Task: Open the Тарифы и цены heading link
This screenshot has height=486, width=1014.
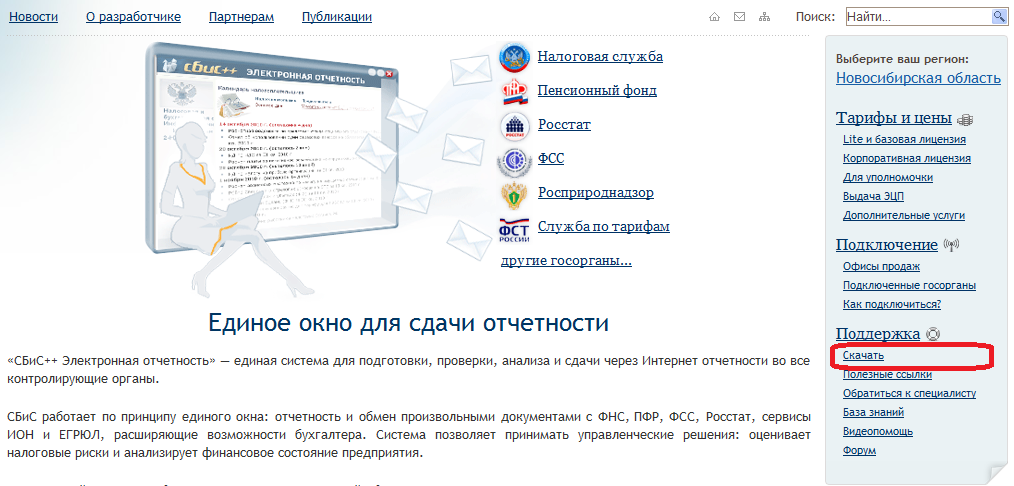Action: pyautogui.click(x=894, y=118)
